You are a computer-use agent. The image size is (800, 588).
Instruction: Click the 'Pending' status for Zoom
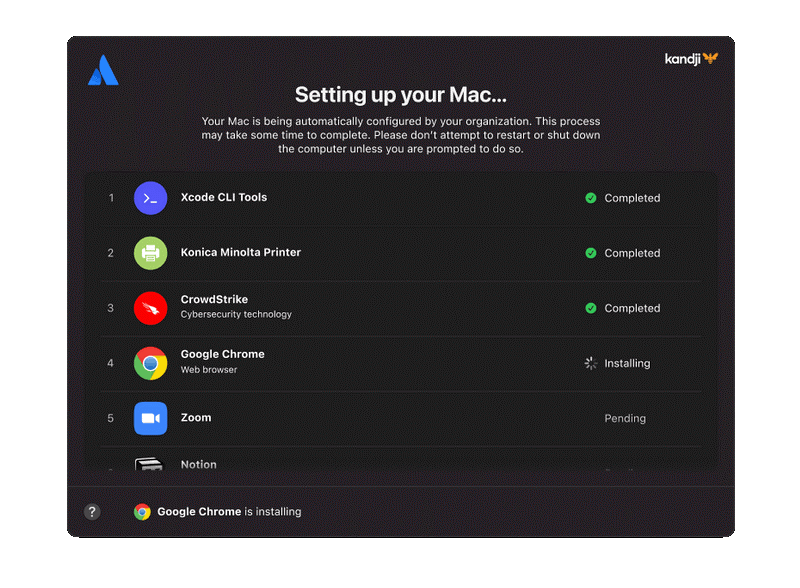pos(625,419)
